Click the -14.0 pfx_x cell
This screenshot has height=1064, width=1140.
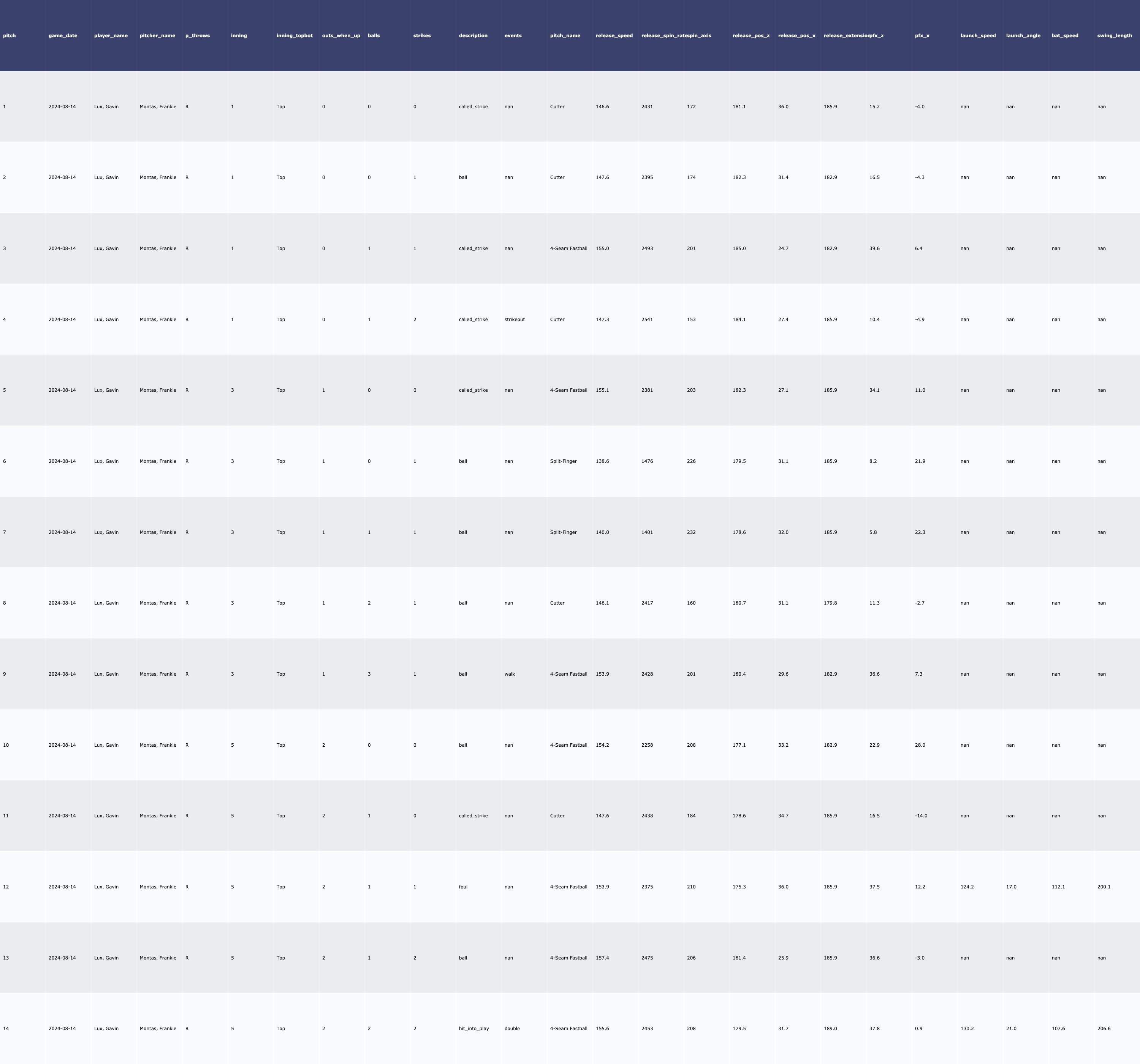[921, 815]
